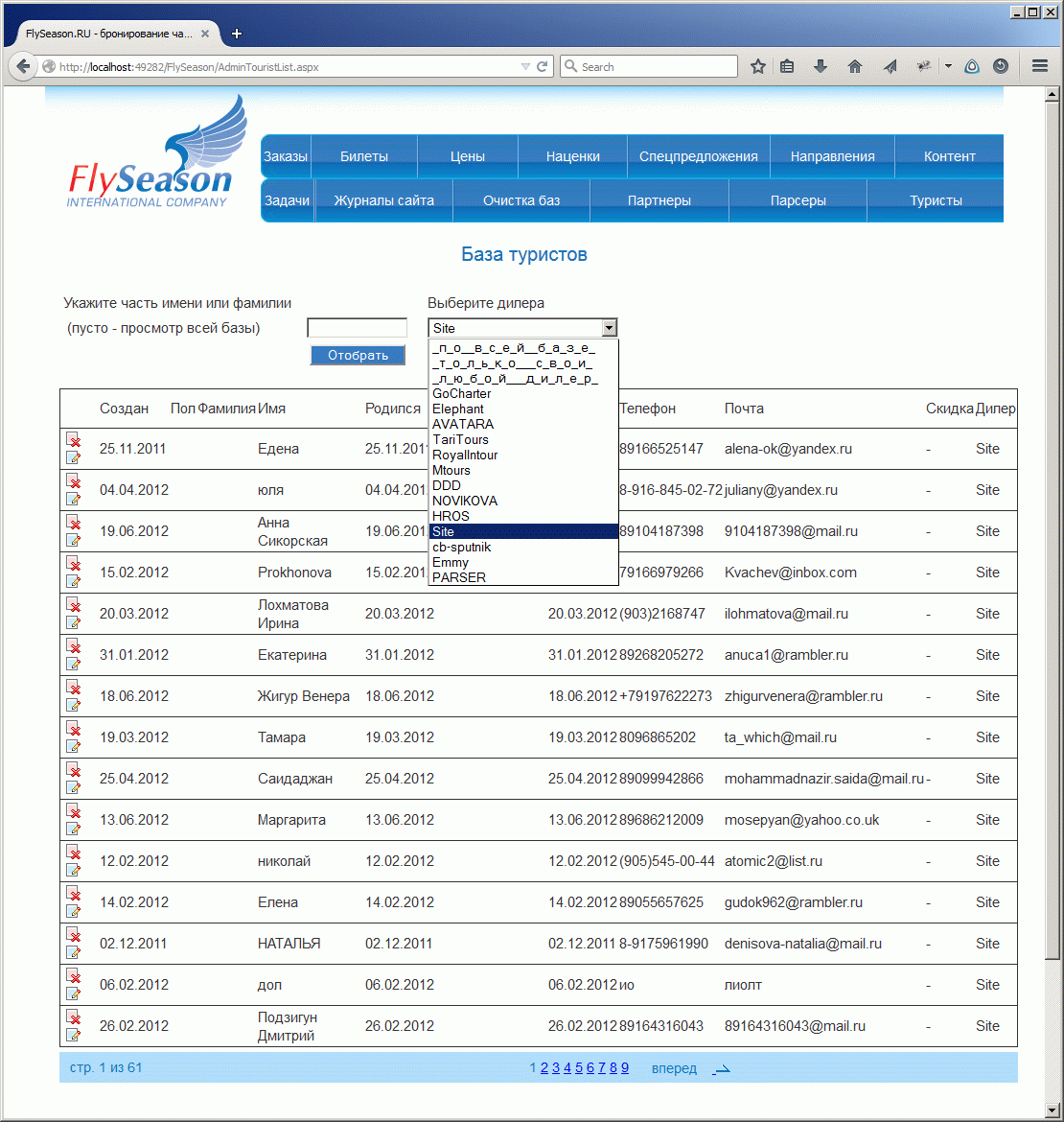Image resolution: width=1064 pixels, height=1122 pixels.
Task: Click the browser Search box
Action: 649,66
